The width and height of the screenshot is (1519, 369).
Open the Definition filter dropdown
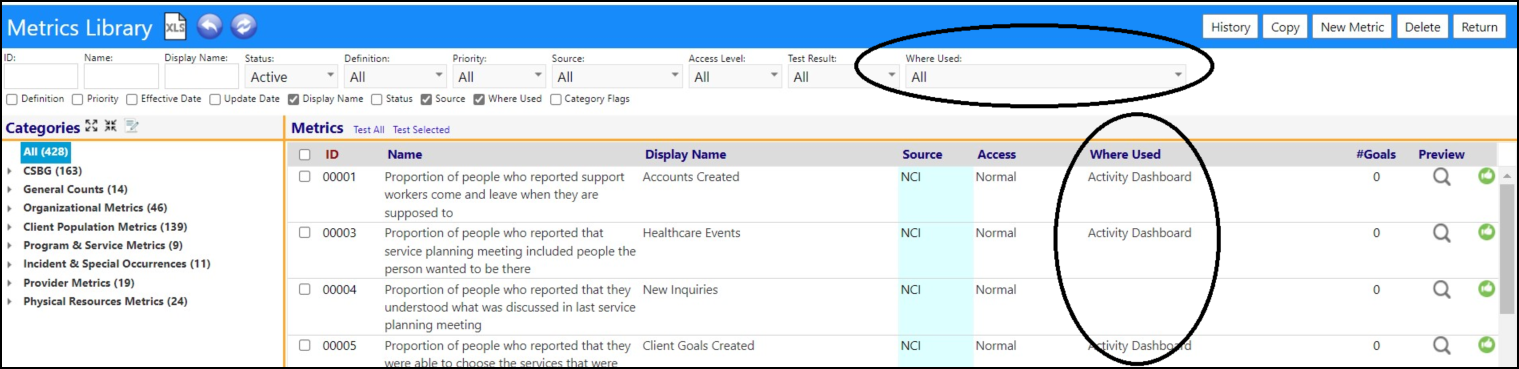click(x=395, y=77)
